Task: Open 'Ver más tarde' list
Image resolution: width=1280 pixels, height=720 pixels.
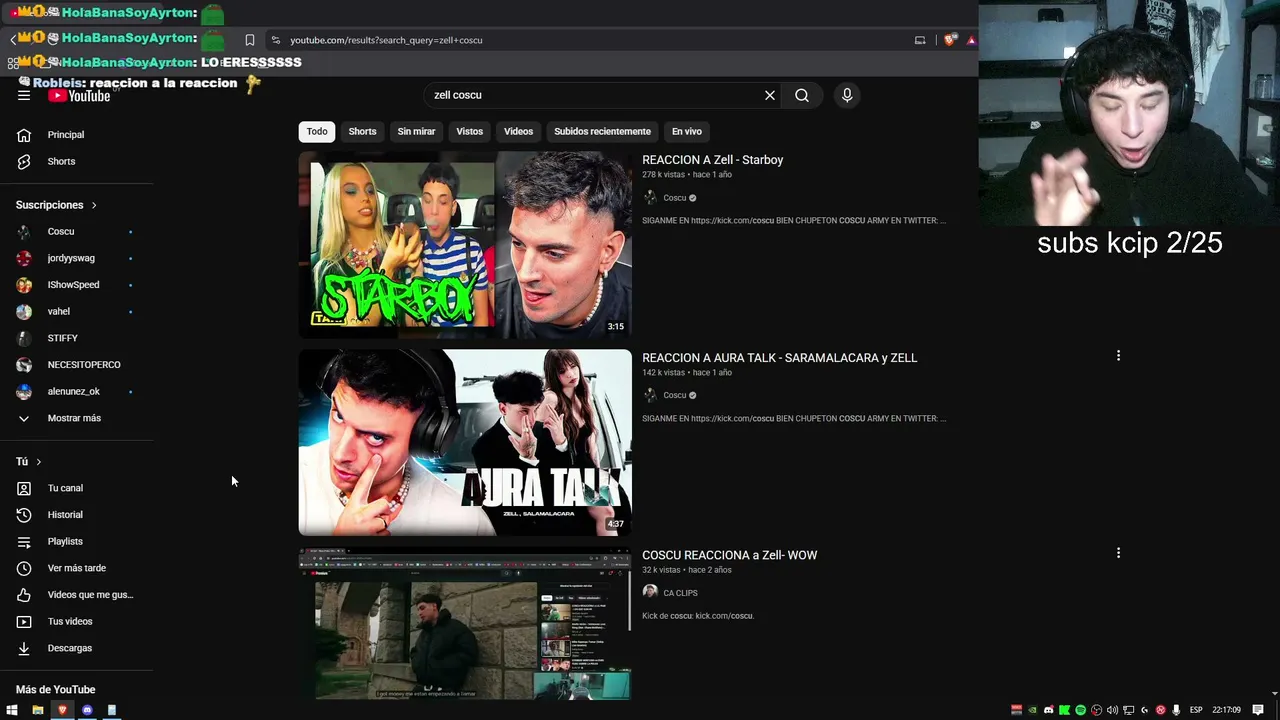Action: (76, 568)
